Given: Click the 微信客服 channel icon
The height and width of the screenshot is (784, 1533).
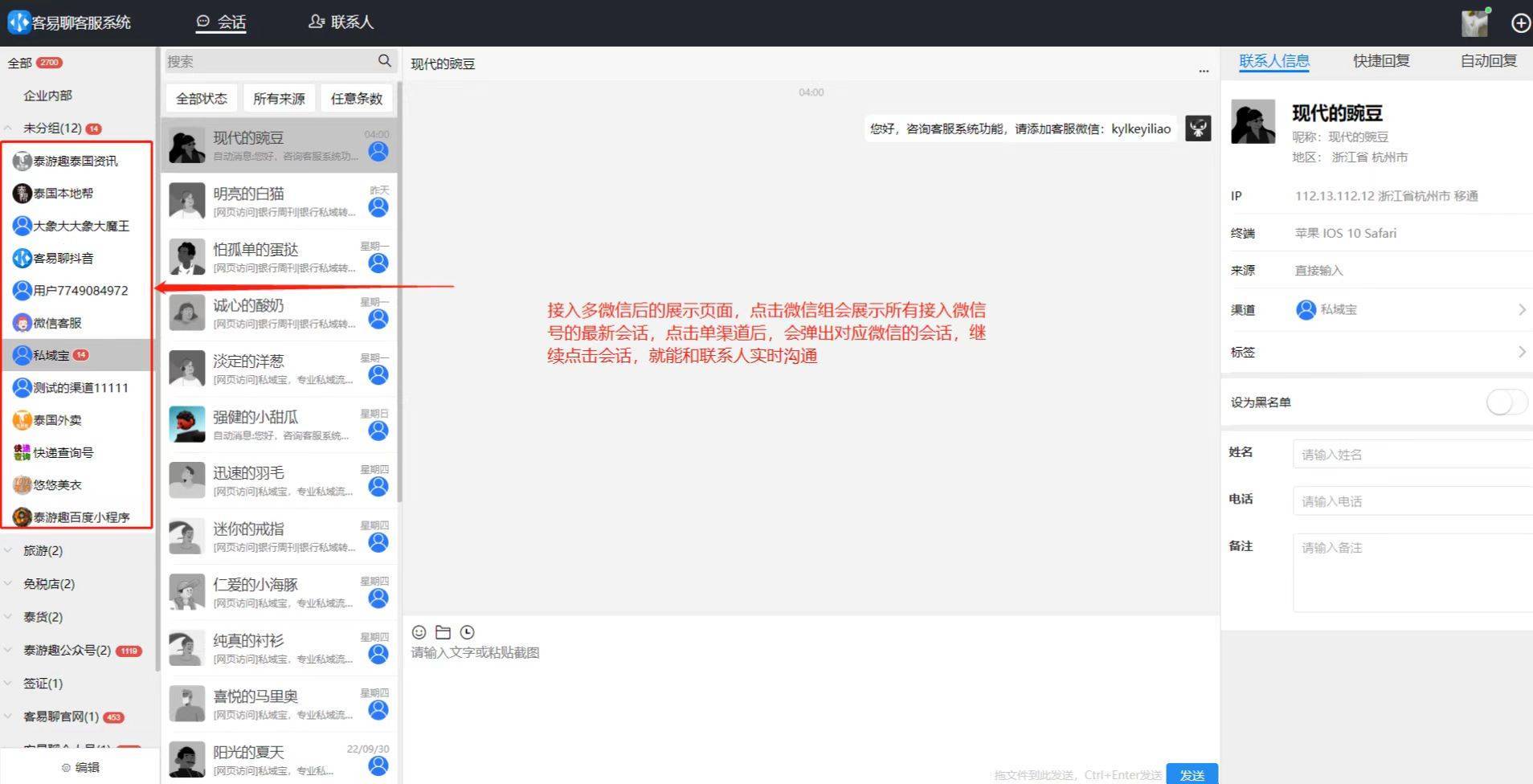Looking at the screenshot, I should point(22,322).
